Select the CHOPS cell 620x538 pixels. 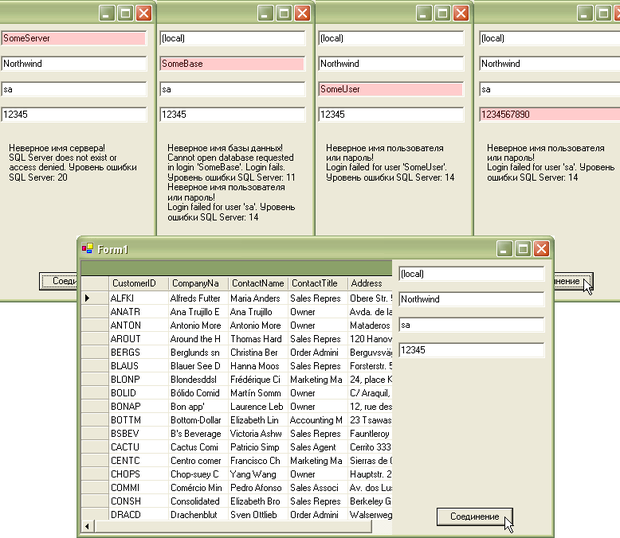(x=138, y=474)
